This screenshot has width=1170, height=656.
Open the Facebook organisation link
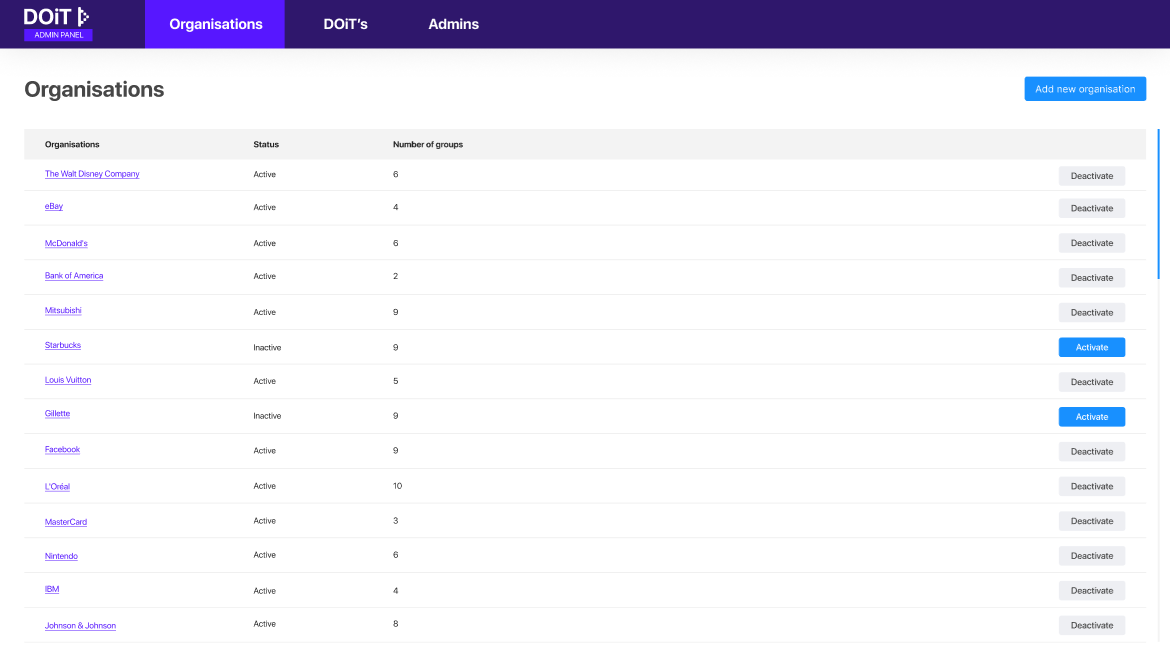coord(62,449)
